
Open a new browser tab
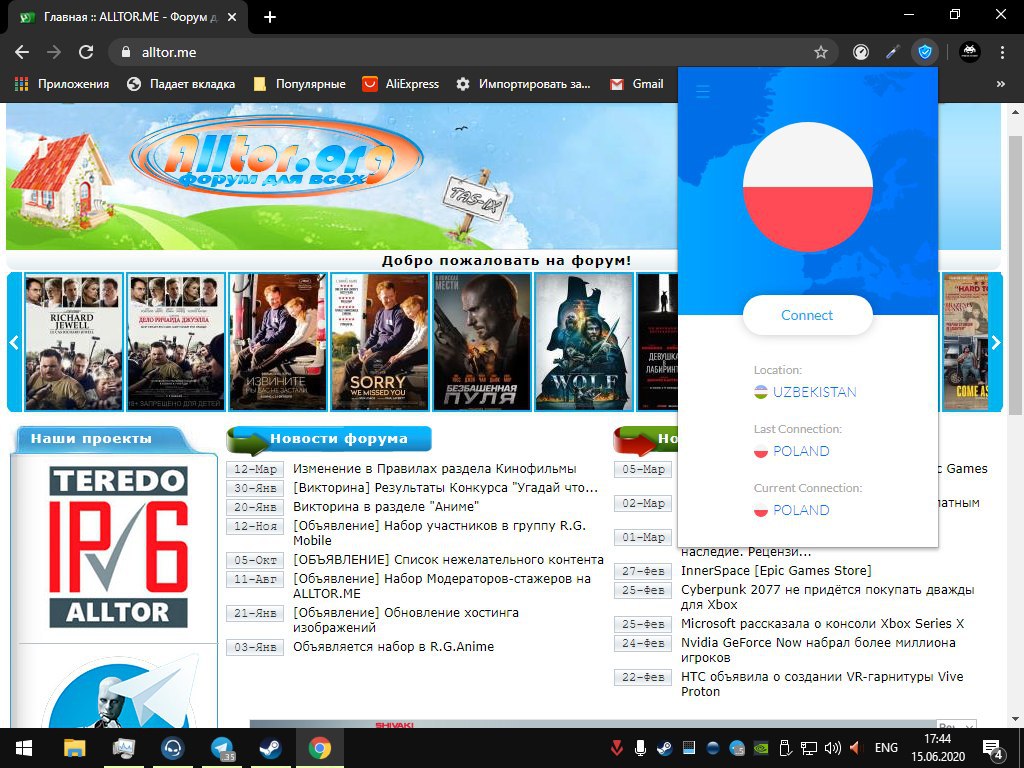click(x=270, y=17)
